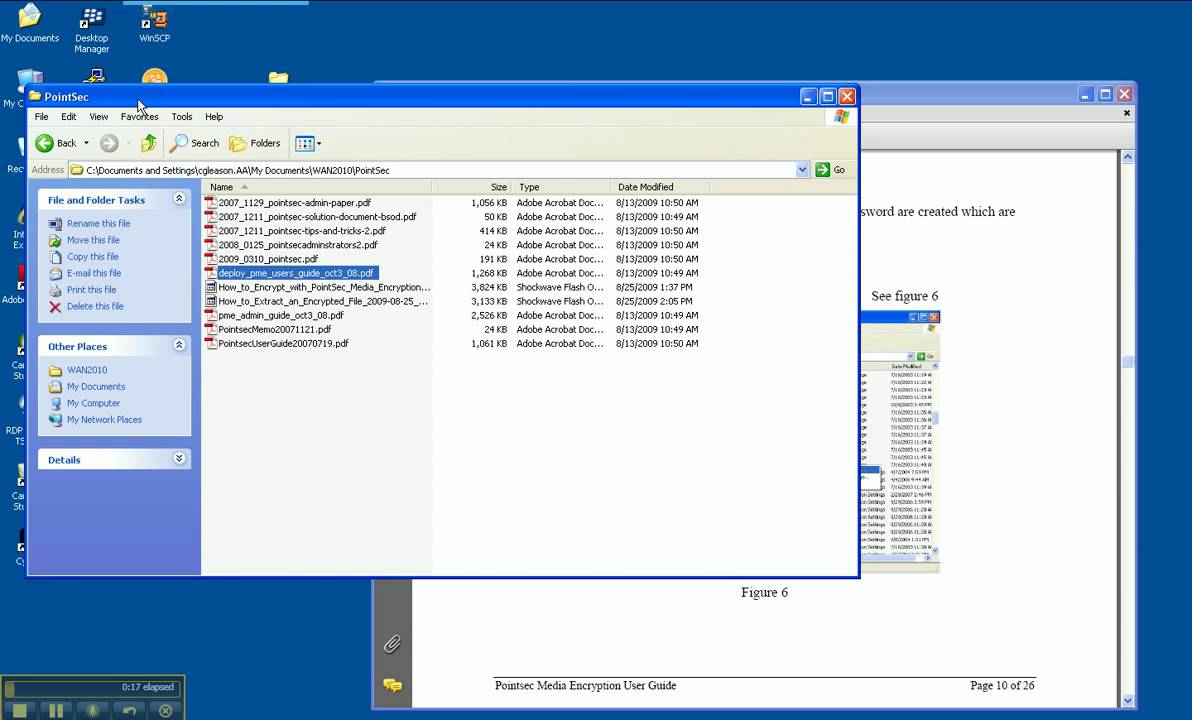Sort files by Date Modified column
Image resolution: width=1192 pixels, height=720 pixels.
(x=660, y=187)
